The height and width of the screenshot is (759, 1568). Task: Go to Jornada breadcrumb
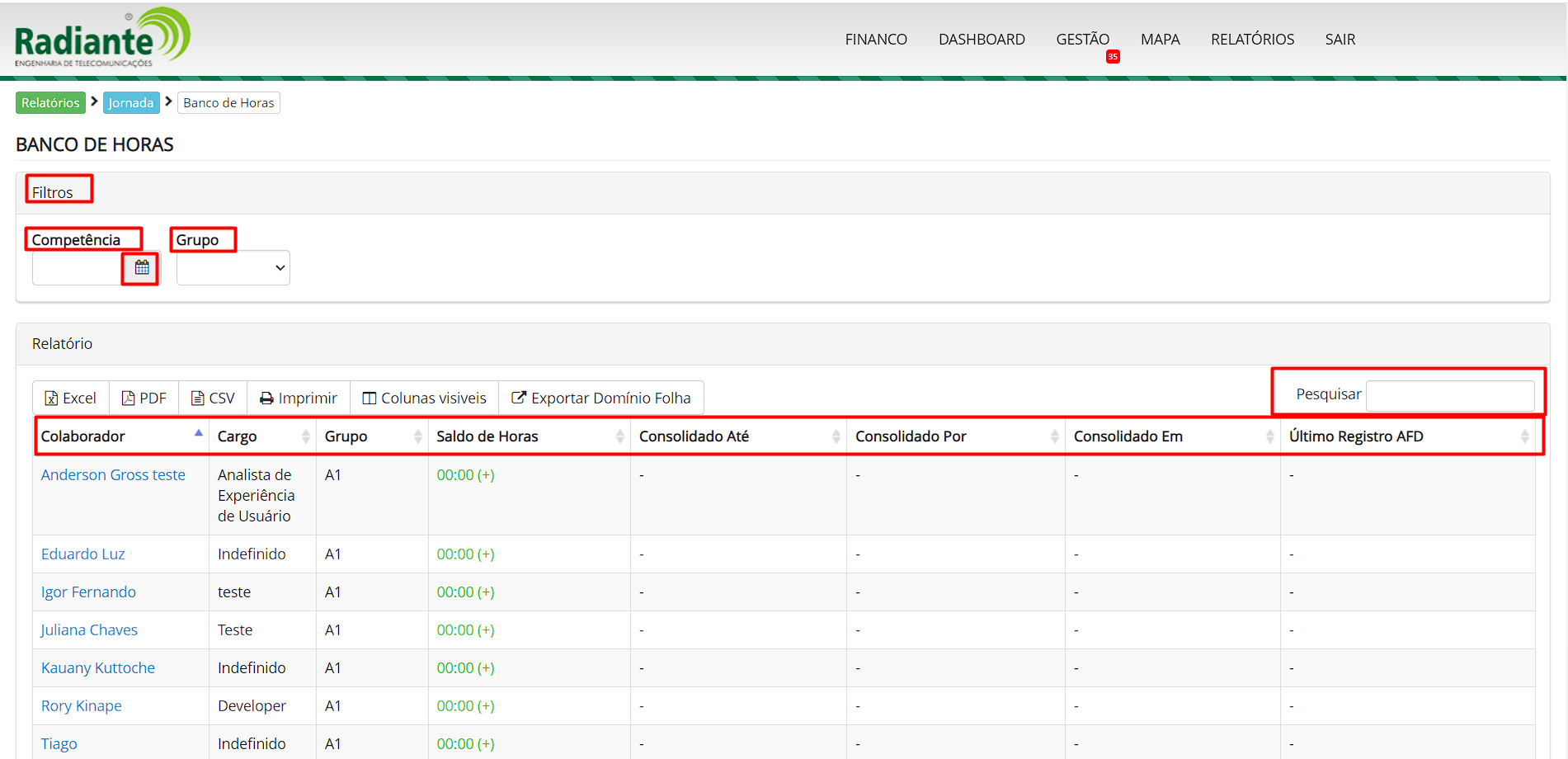[131, 103]
